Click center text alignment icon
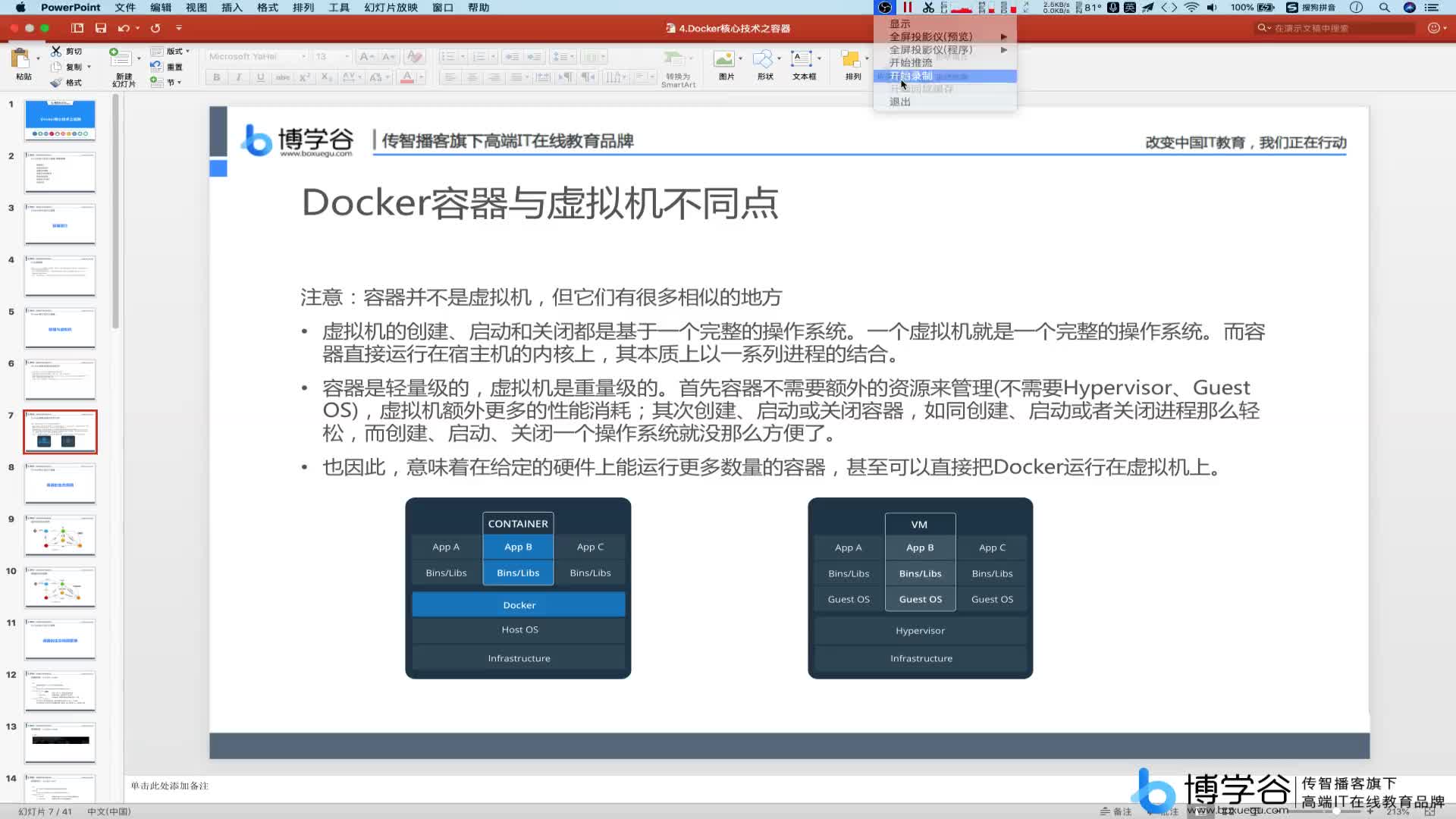The height and width of the screenshot is (819, 1456). pyautogui.click(x=472, y=77)
